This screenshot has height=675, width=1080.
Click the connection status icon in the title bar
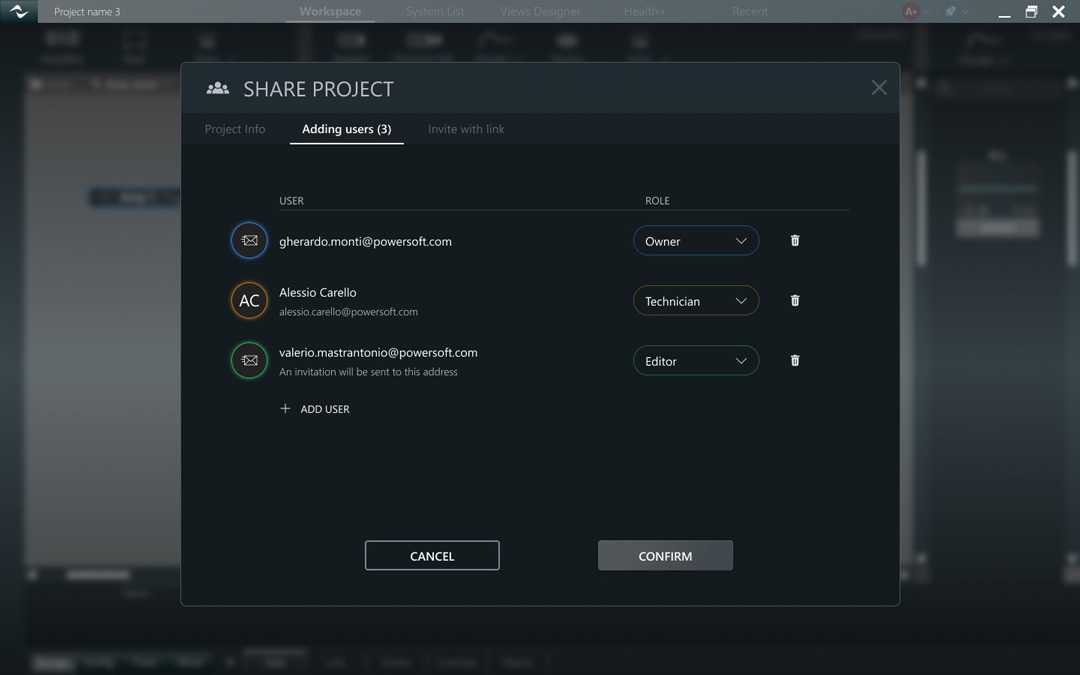tap(950, 11)
